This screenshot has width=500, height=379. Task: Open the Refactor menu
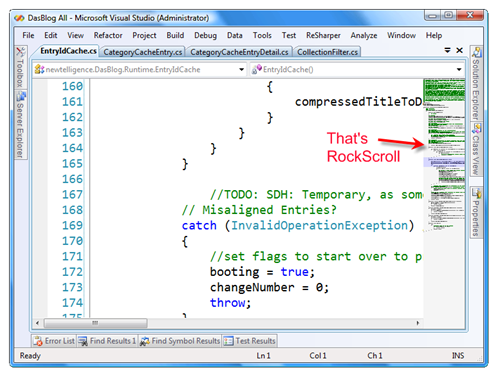coord(108,35)
